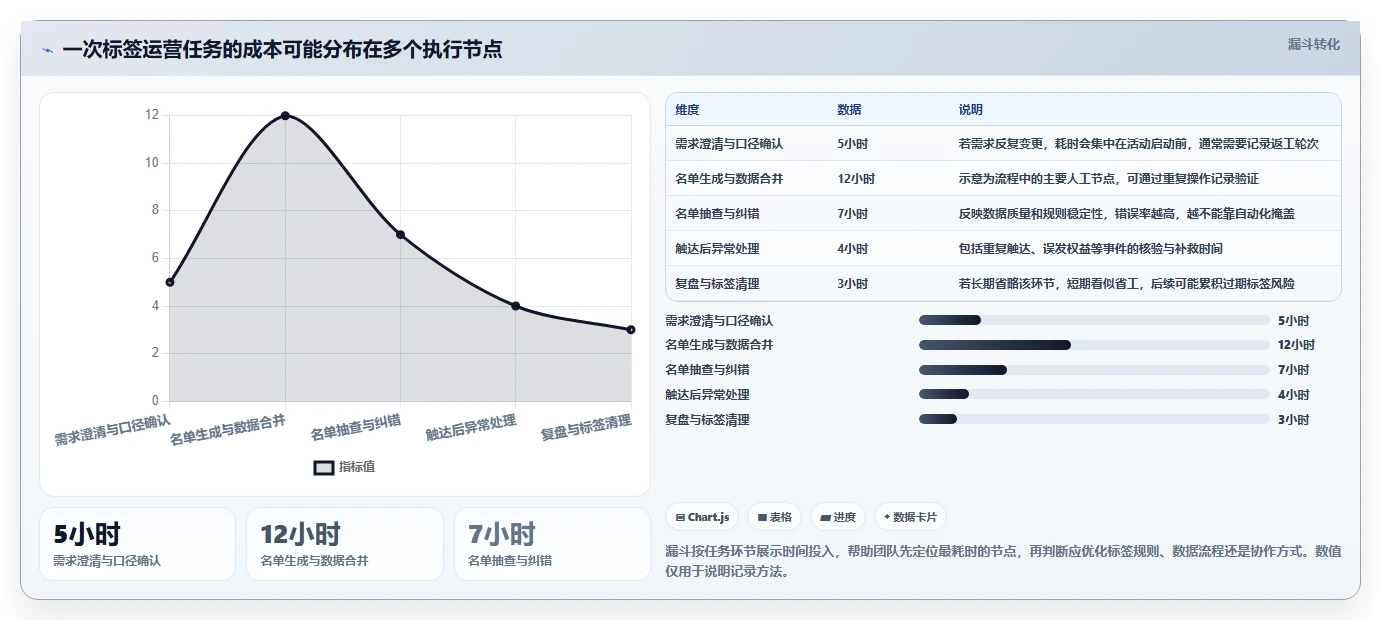Image resolution: width=1381 pixels, height=620 pixels.
Task: Select the 数据卡片 chip
Action: (910, 517)
